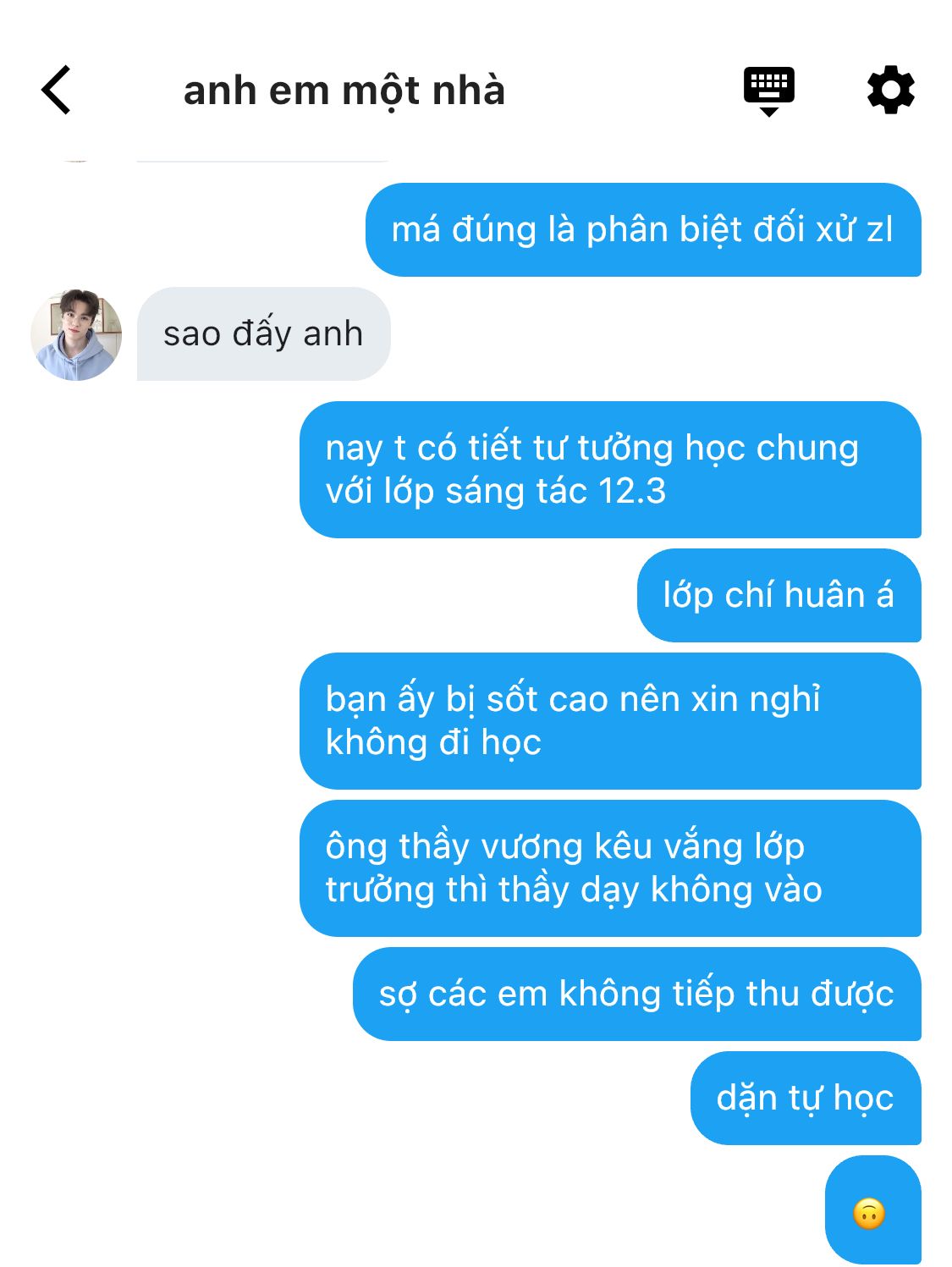Tap the 'má đúng là phân biệt đối xử zl' message
Screen dimensions: 952x1267
(x=643, y=229)
